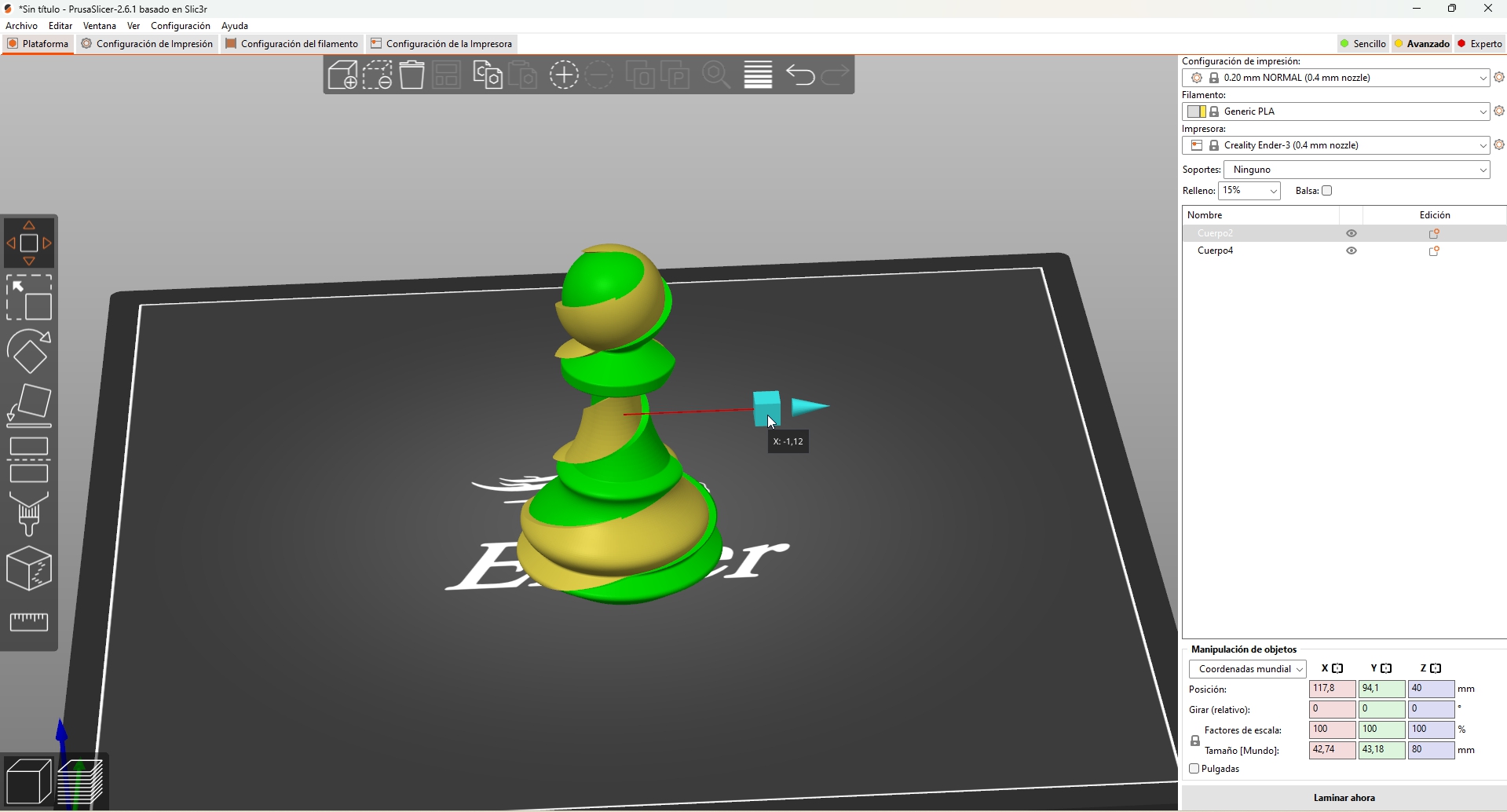Click the Delete all trash icon
The height and width of the screenshot is (812, 1507).
(x=412, y=75)
